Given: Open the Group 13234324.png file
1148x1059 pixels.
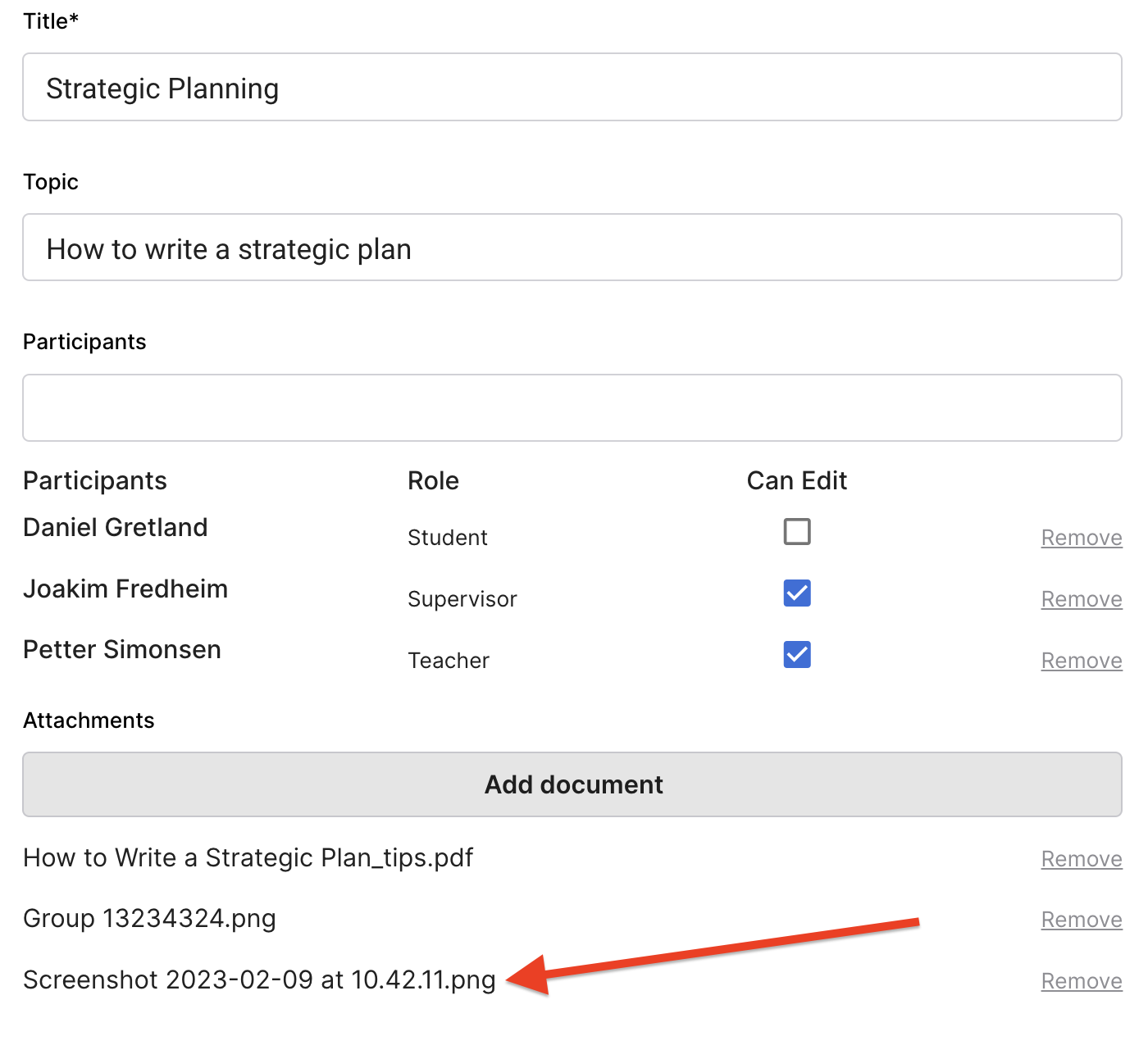Looking at the screenshot, I should click(149, 919).
